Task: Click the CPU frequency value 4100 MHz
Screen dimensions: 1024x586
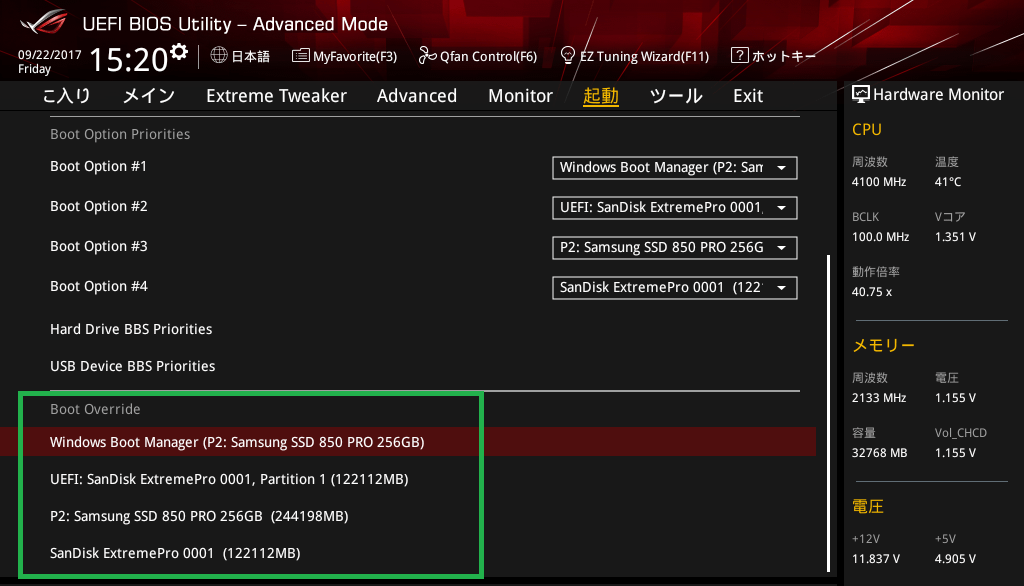Action: coord(879,182)
